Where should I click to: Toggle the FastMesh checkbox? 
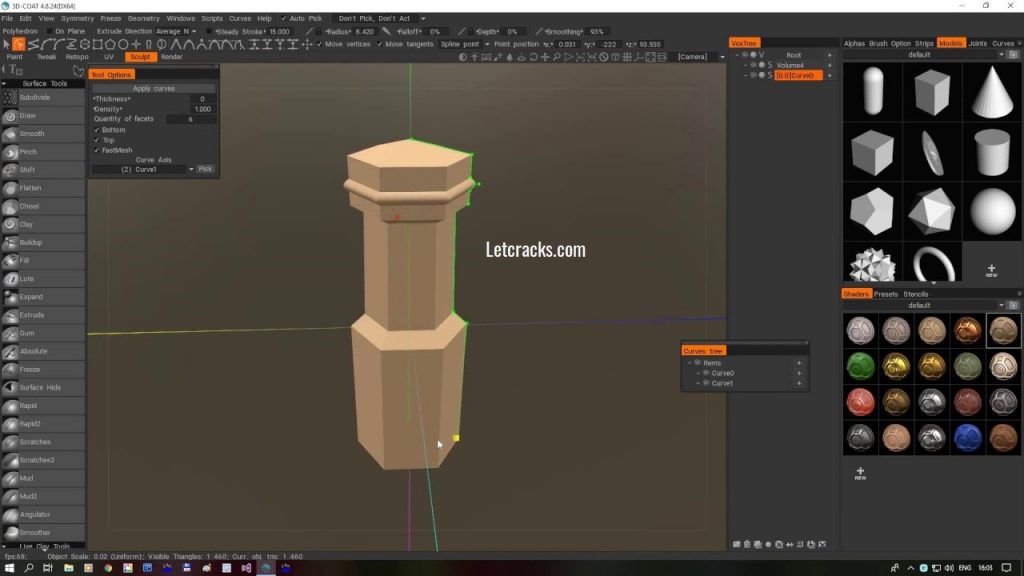(x=97, y=150)
